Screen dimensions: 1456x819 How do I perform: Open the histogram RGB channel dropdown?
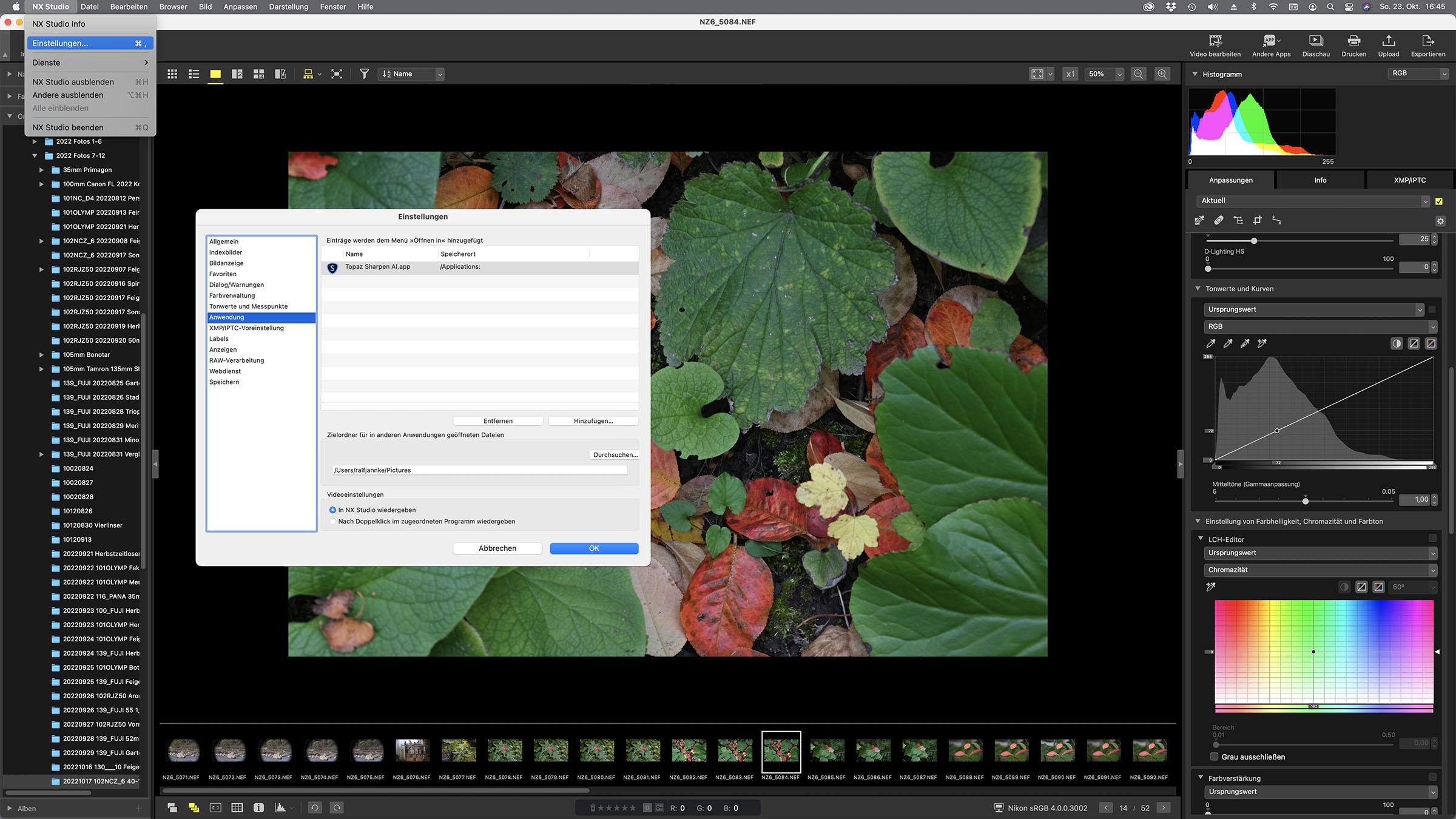point(1418,73)
